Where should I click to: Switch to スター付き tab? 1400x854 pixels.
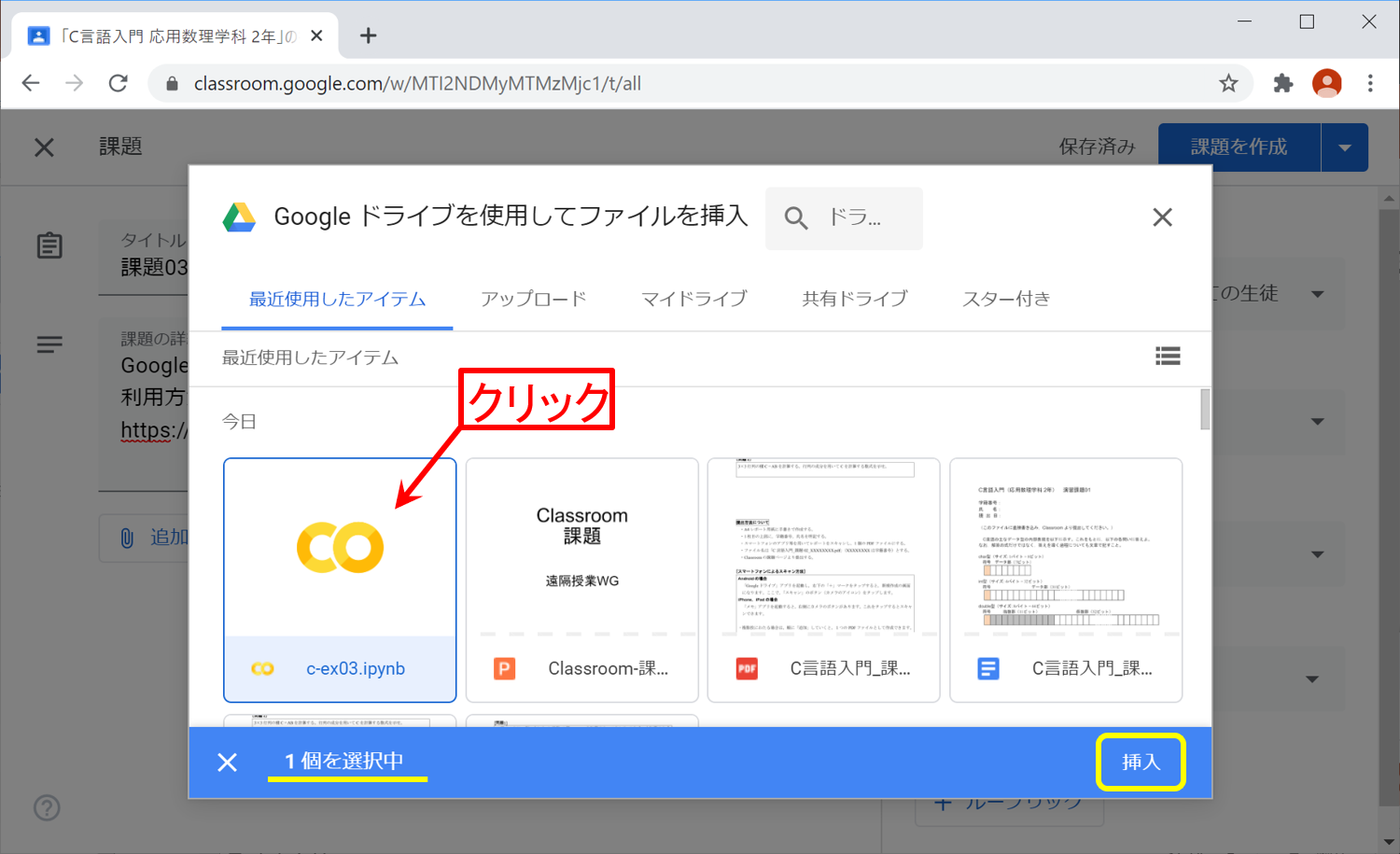tap(1006, 299)
